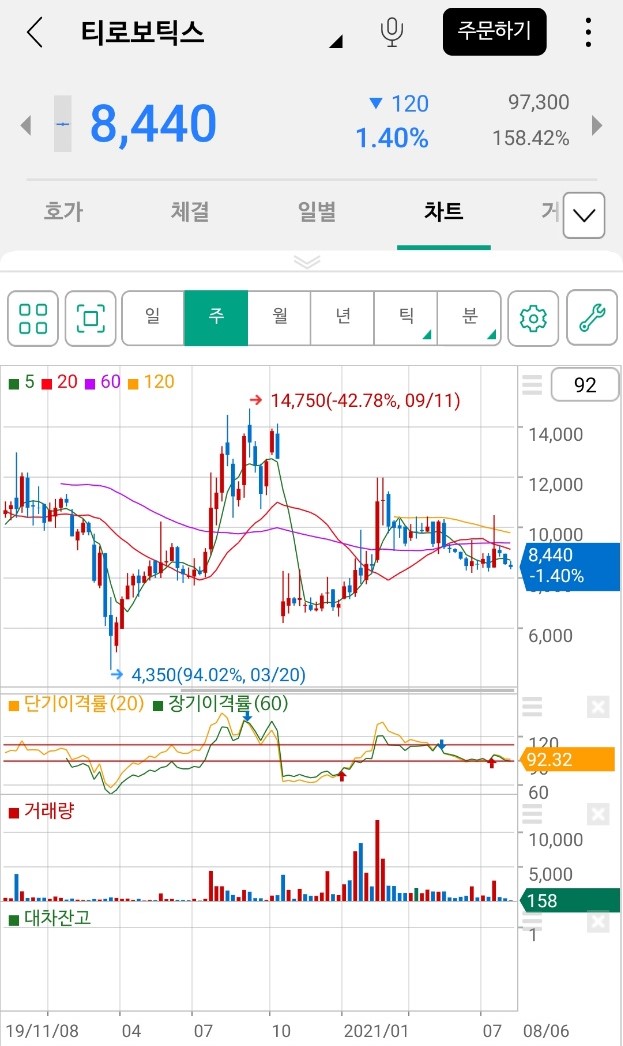Open the three-dot more options menu
Screen dimensions: 623x1046
[x=588, y=32]
